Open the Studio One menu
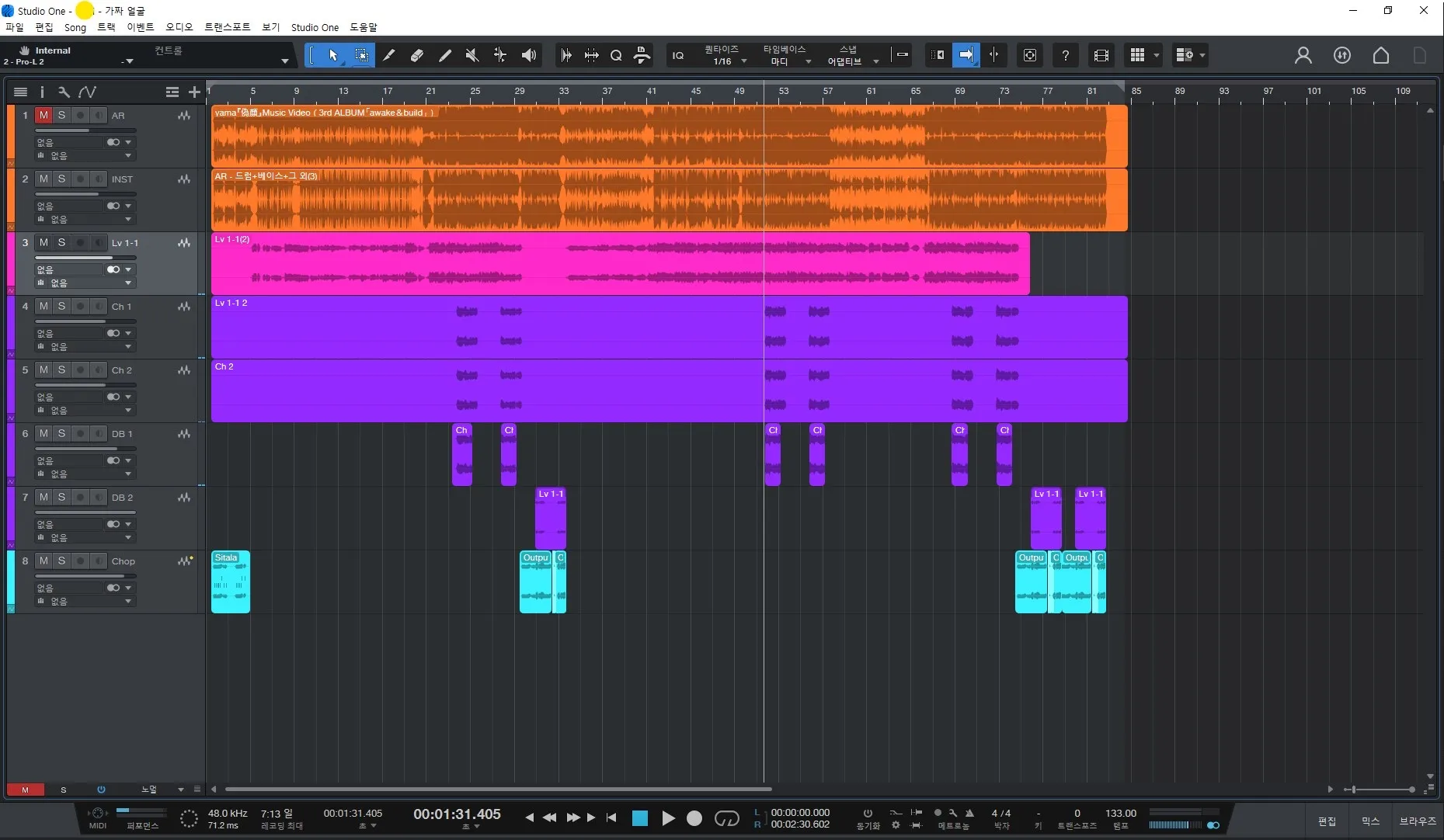Image resolution: width=1444 pixels, height=840 pixels. tap(315, 27)
